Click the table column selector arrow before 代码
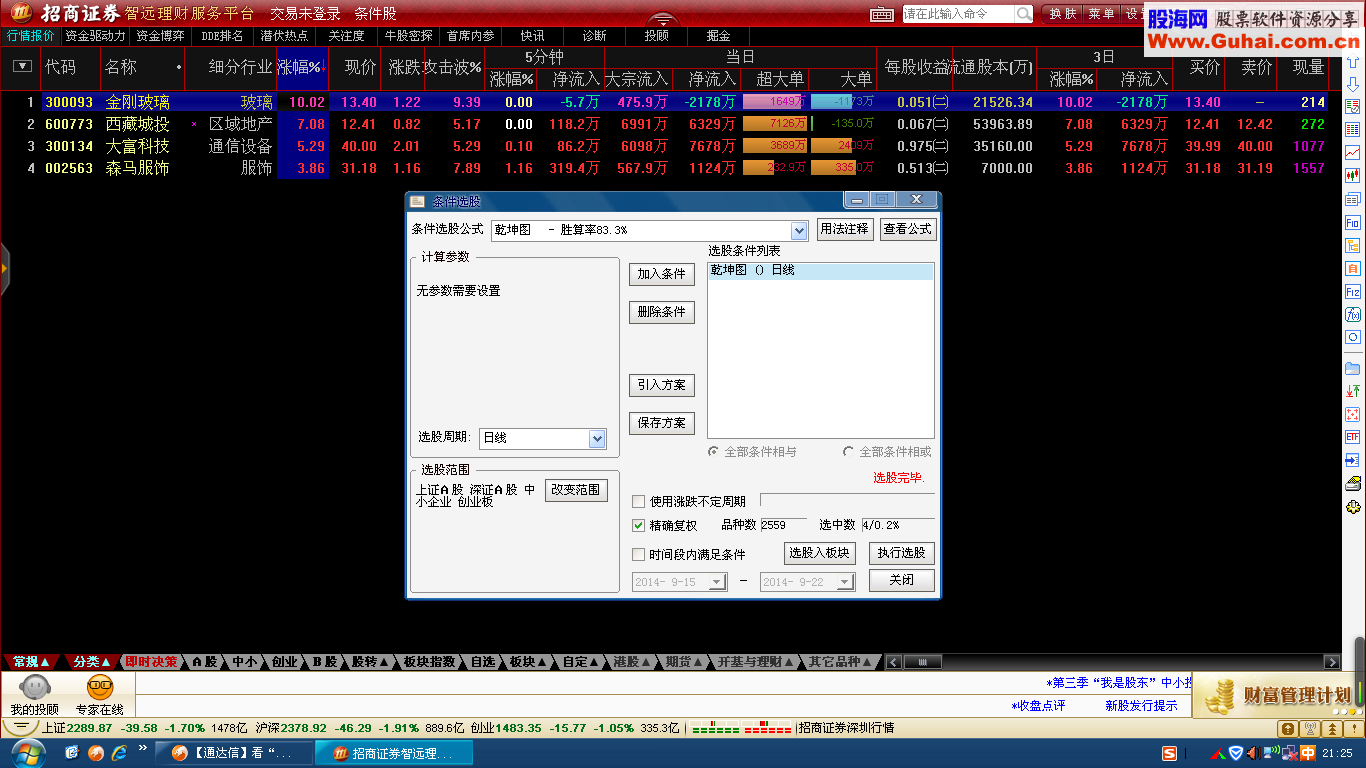 21,66
